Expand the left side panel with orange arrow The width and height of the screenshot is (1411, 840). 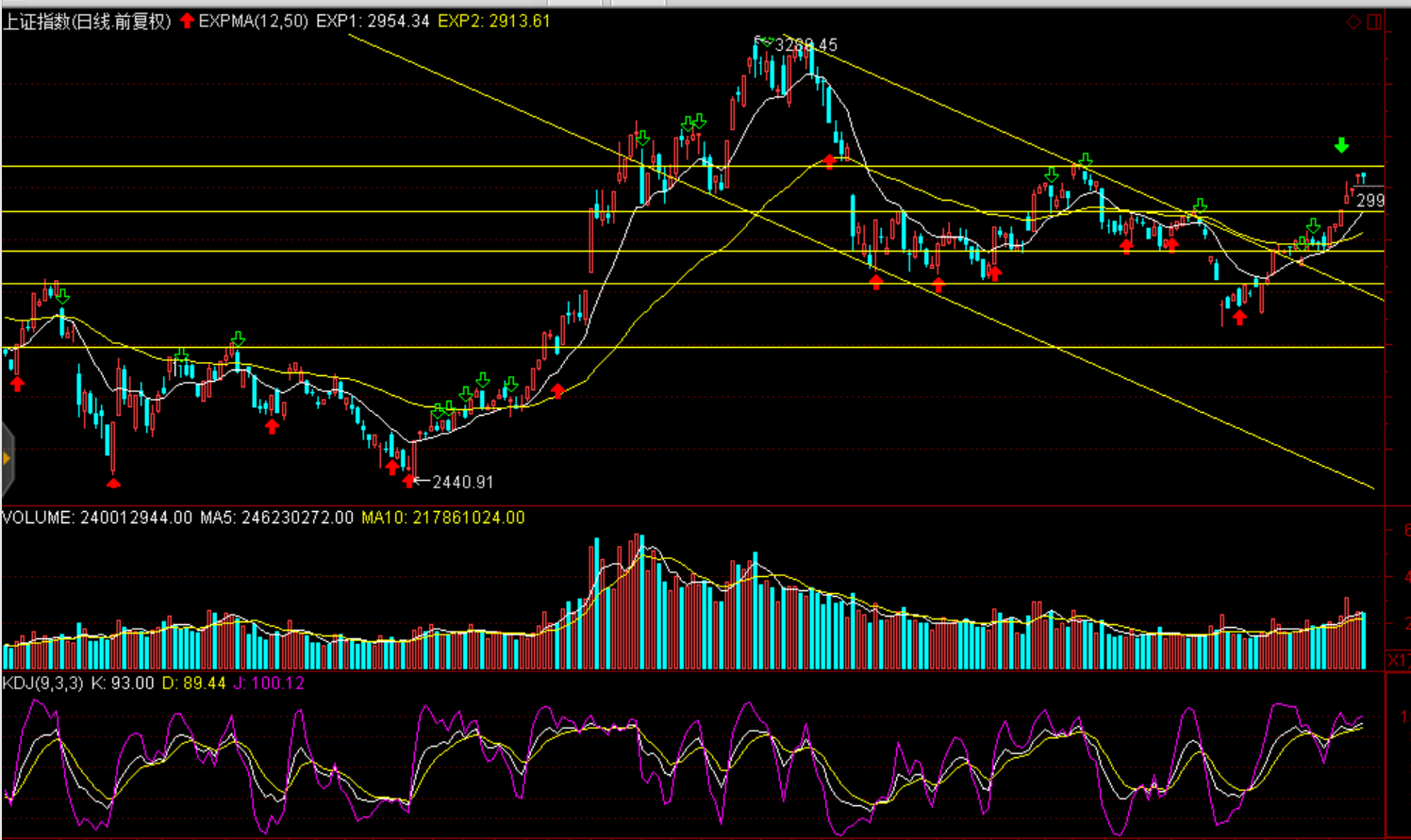coord(7,459)
